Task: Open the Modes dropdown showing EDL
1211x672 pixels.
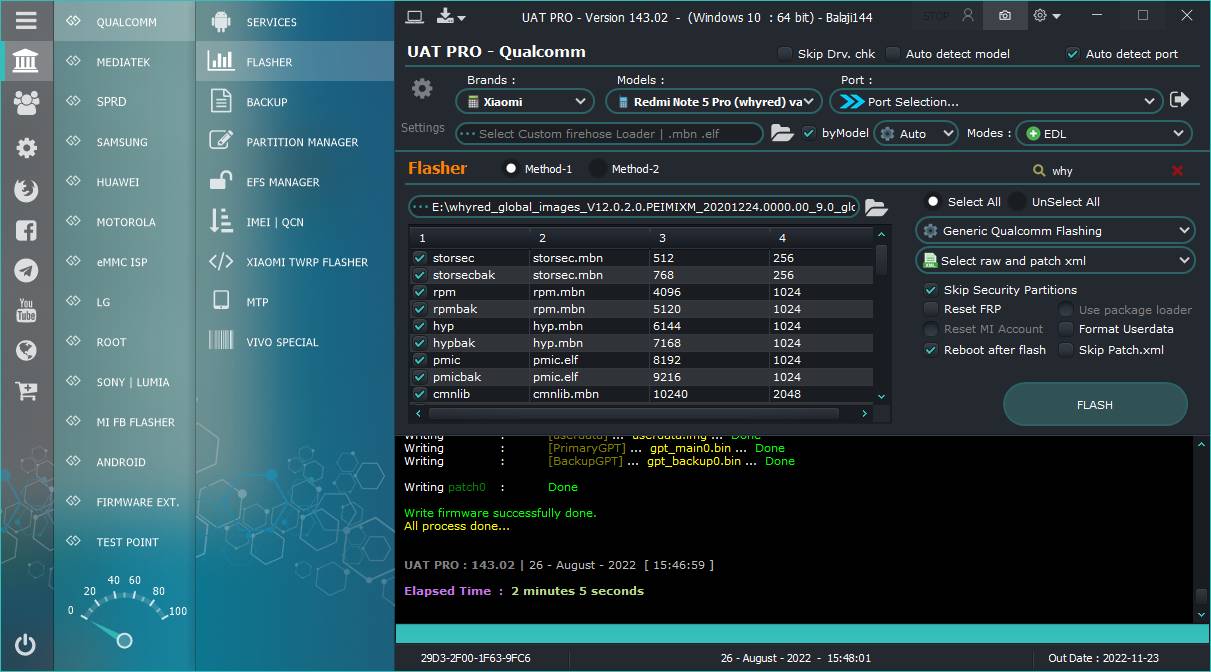Action: [1104, 133]
